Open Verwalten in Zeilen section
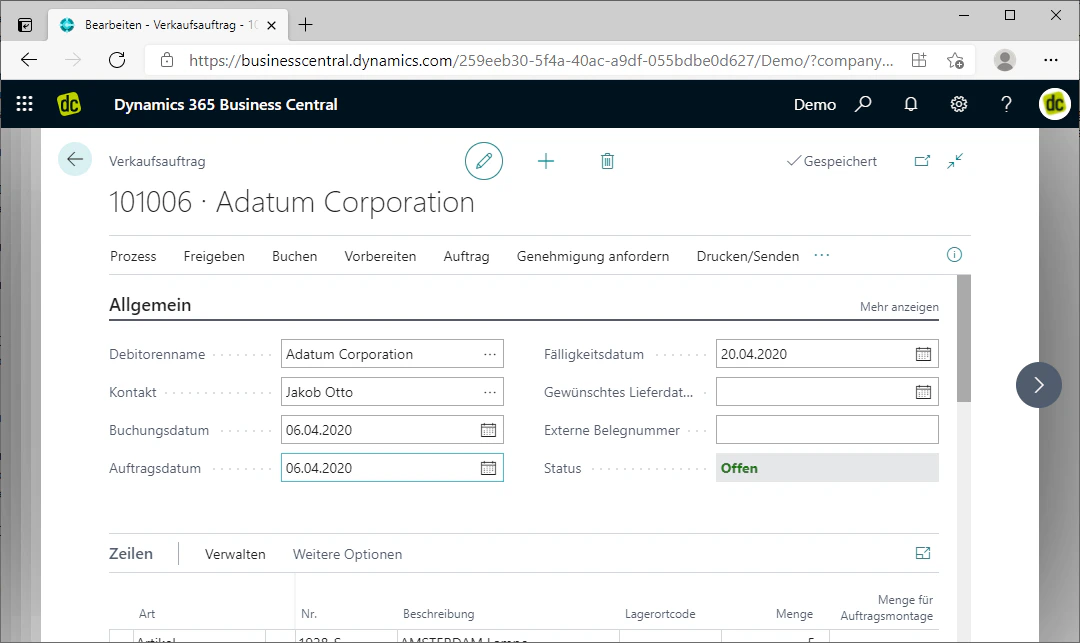The width and height of the screenshot is (1080, 643). click(x=235, y=554)
